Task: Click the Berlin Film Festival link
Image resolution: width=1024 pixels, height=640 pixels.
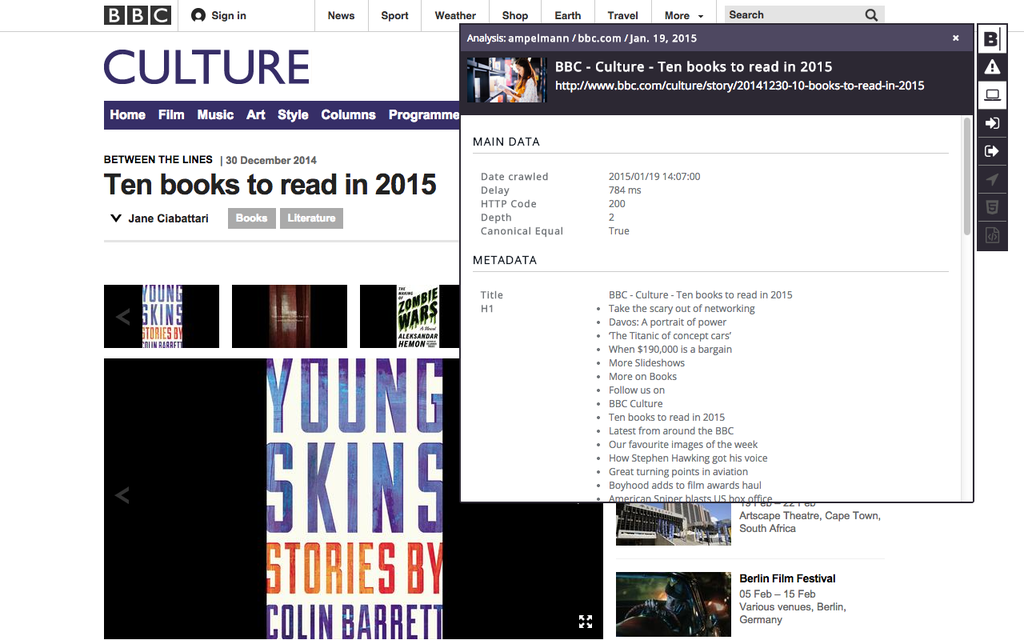Action: (x=787, y=579)
